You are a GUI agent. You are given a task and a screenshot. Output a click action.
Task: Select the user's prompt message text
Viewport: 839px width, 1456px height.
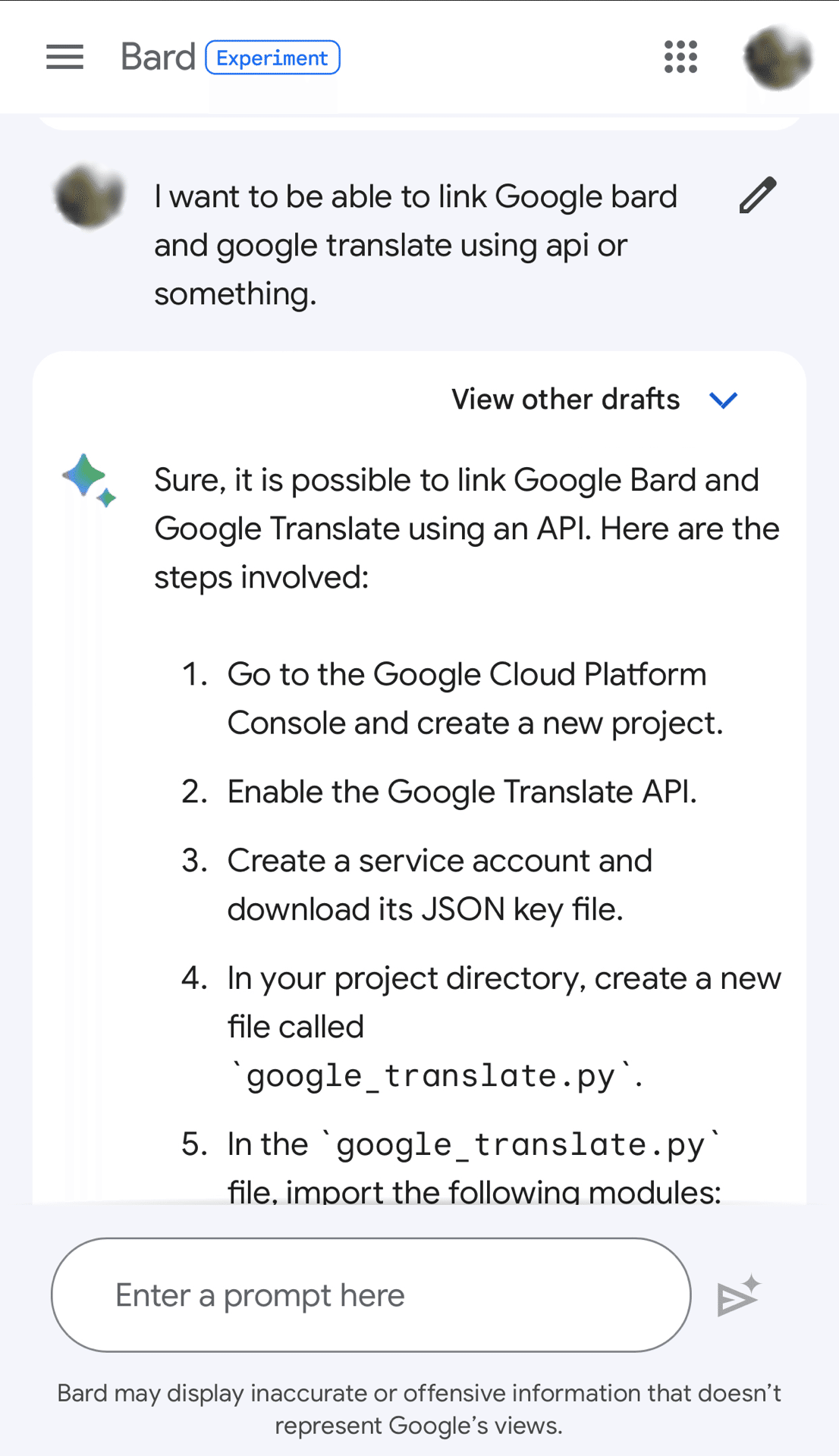(x=415, y=245)
